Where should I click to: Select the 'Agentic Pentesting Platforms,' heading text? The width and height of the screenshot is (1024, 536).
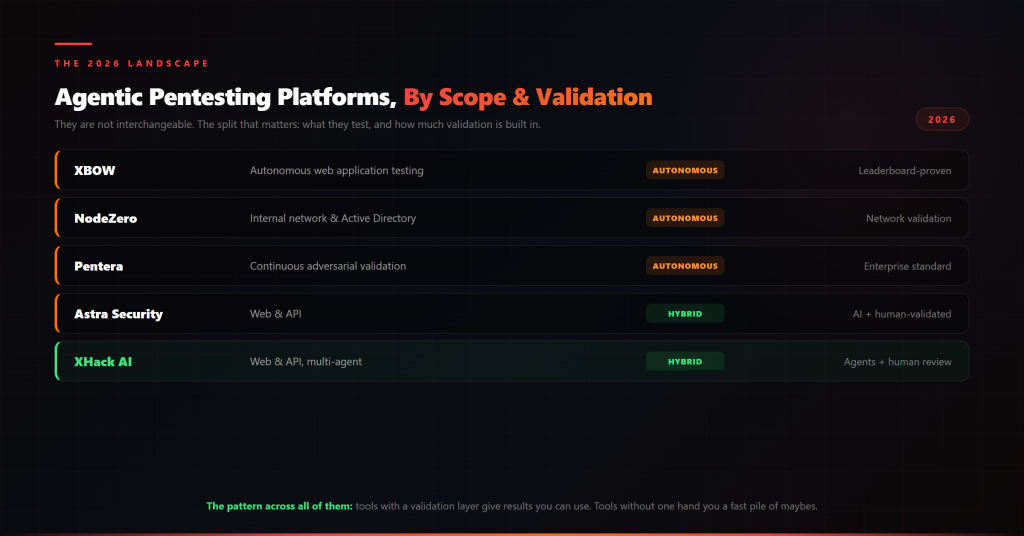(226, 97)
